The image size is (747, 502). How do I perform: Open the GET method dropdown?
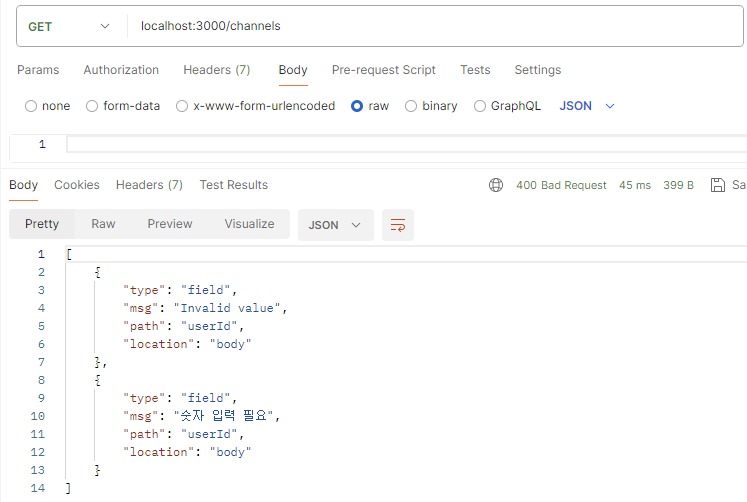coord(69,26)
